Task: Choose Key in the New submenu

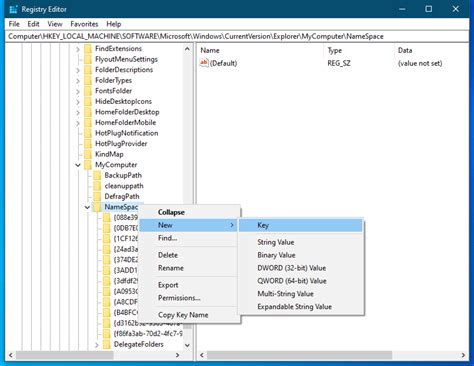Action: tap(301, 225)
